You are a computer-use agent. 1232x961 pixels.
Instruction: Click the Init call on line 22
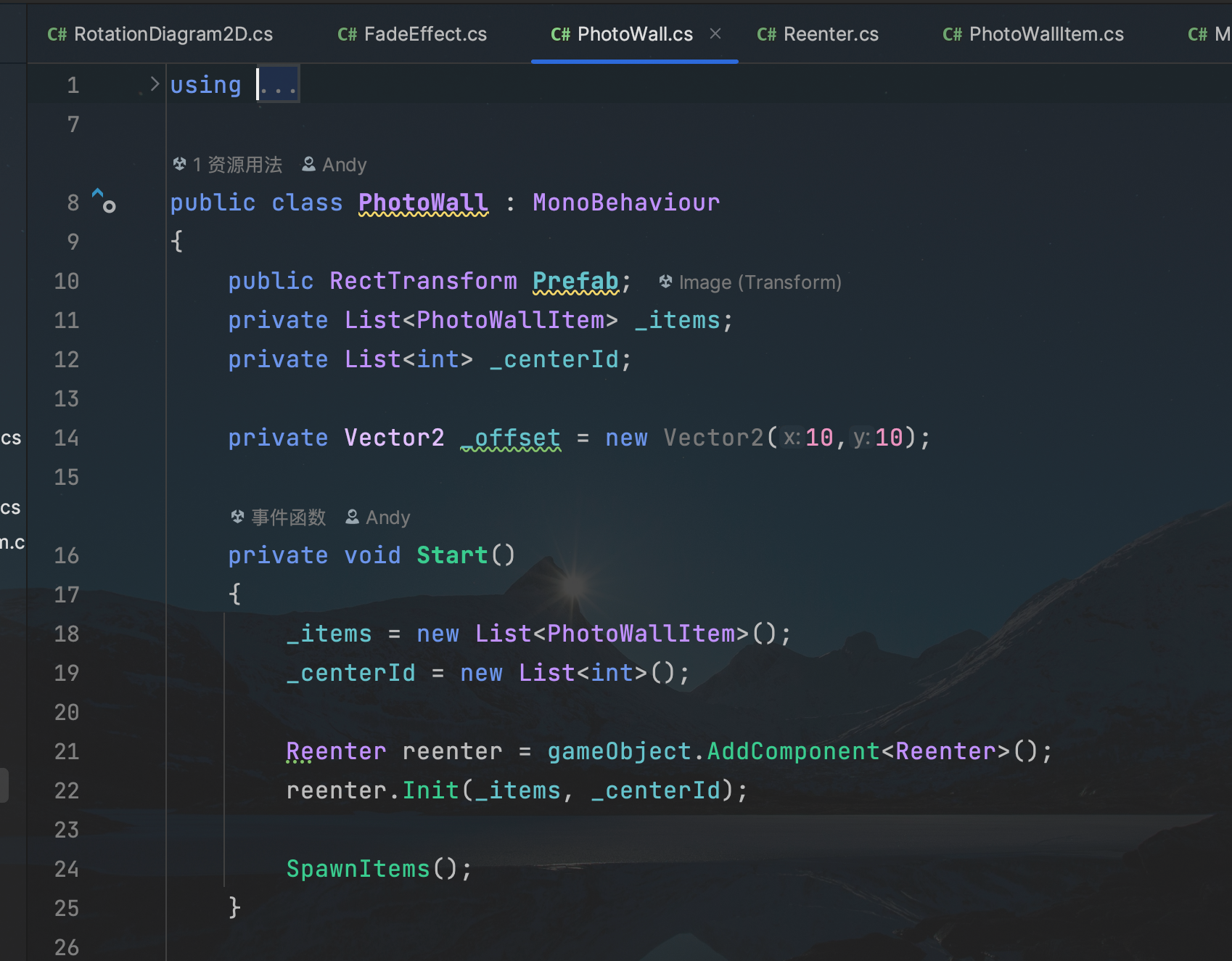click(431, 790)
